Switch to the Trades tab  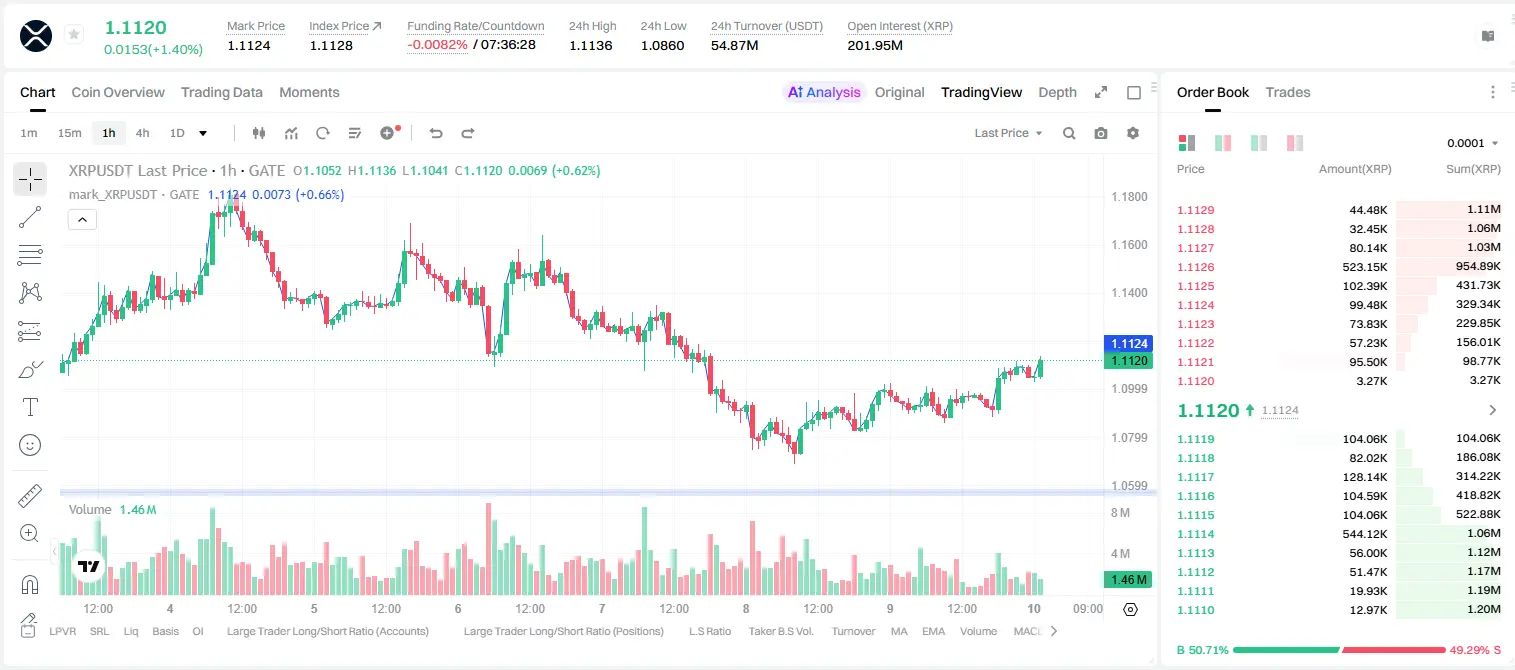click(x=1287, y=92)
